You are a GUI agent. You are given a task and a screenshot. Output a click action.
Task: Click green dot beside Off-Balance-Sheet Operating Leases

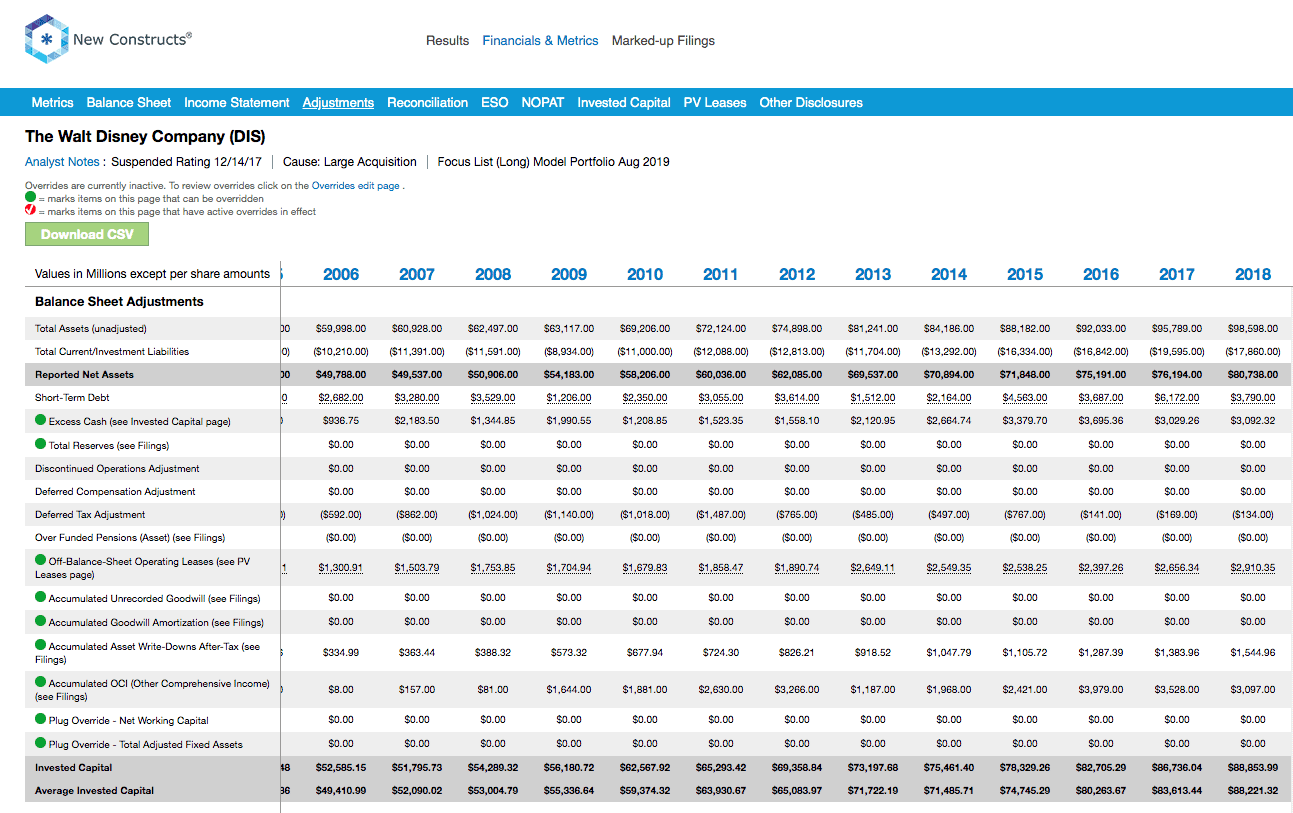(x=40, y=561)
